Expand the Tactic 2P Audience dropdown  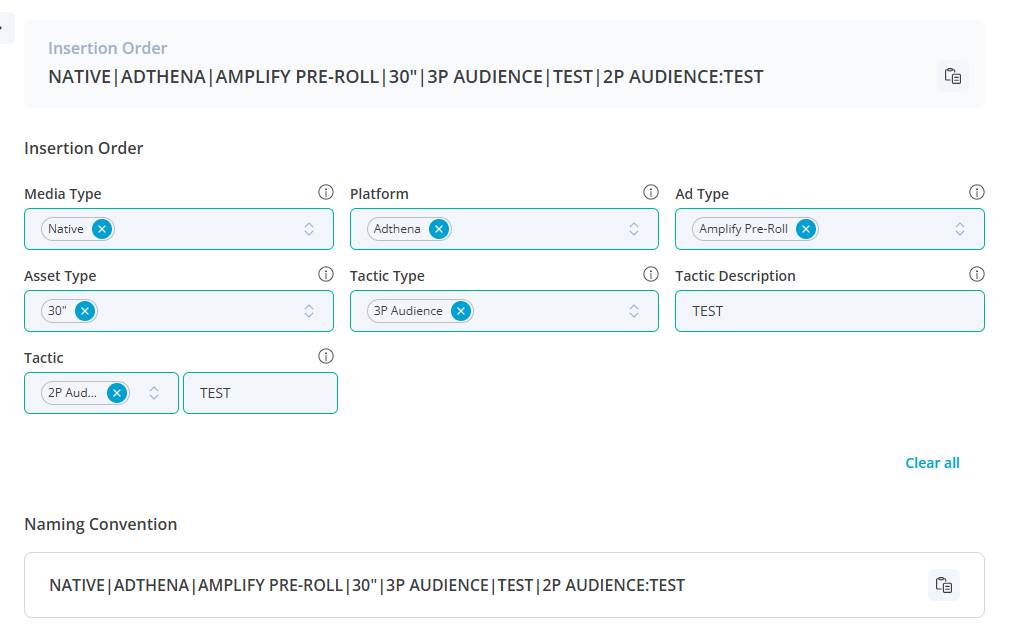click(154, 393)
